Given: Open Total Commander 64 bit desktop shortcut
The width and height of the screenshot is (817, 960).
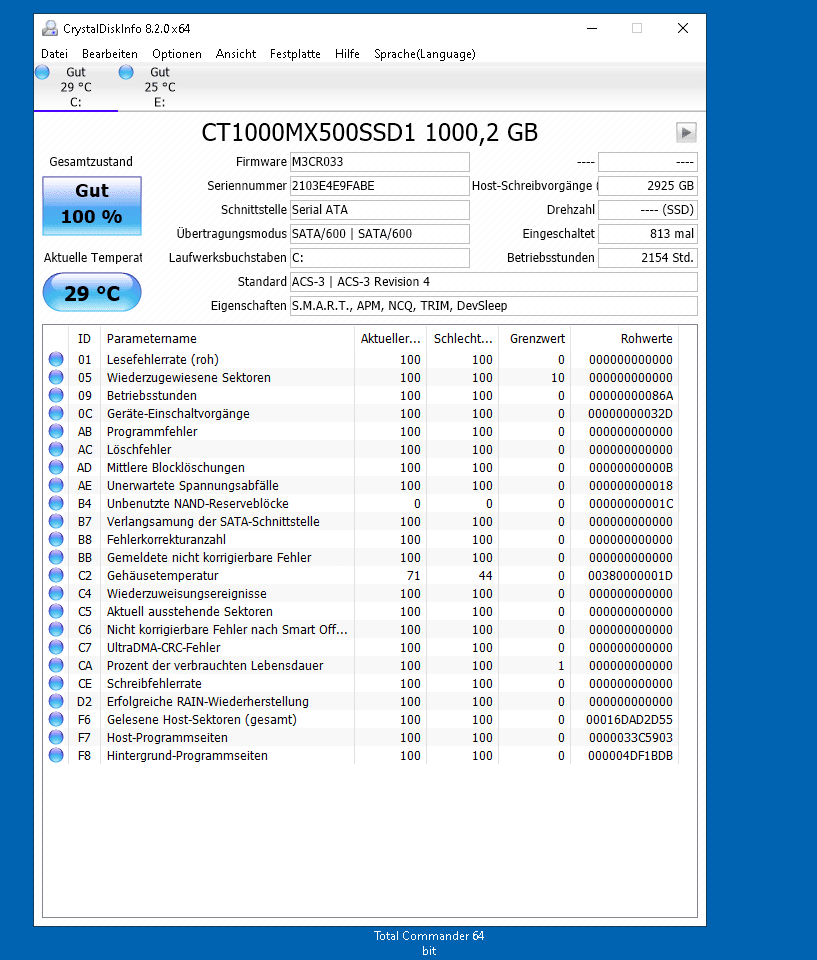Looking at the screenshot, I should tap(429, 943).
